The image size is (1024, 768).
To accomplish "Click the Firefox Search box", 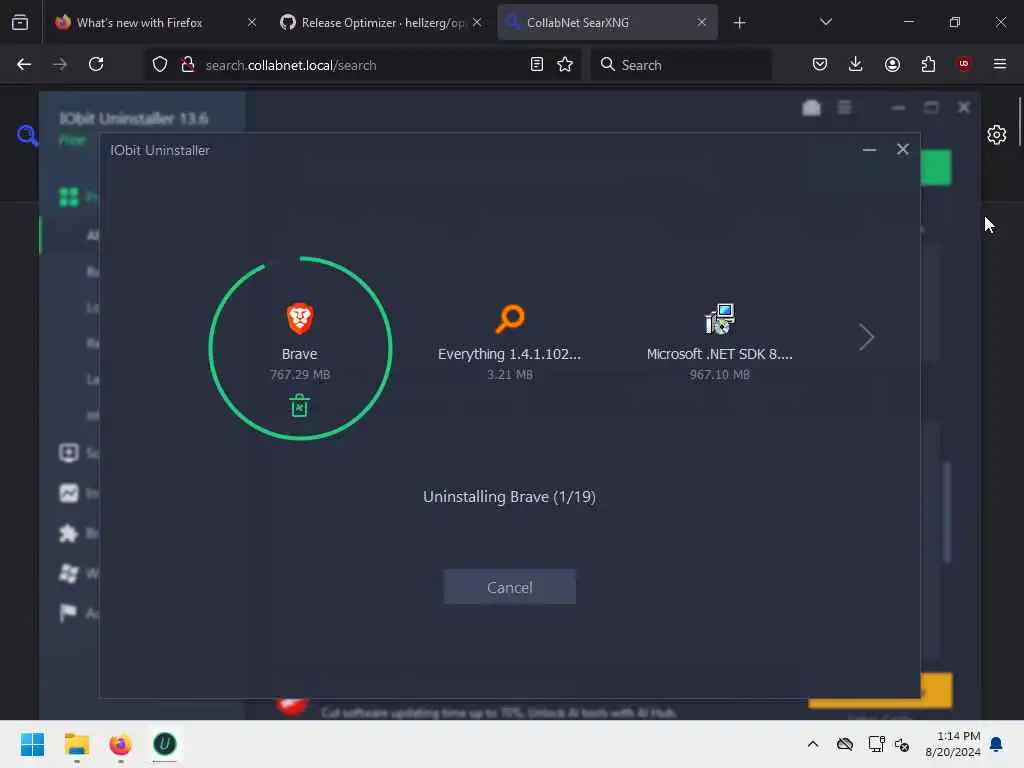I will [680, 65].
